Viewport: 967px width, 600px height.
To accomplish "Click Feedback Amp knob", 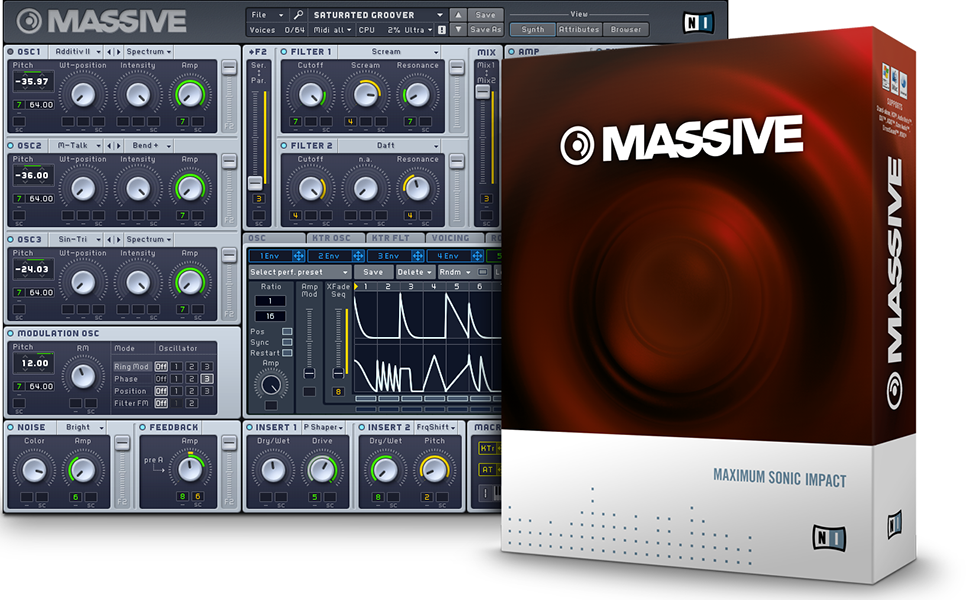I will [190, 470].
